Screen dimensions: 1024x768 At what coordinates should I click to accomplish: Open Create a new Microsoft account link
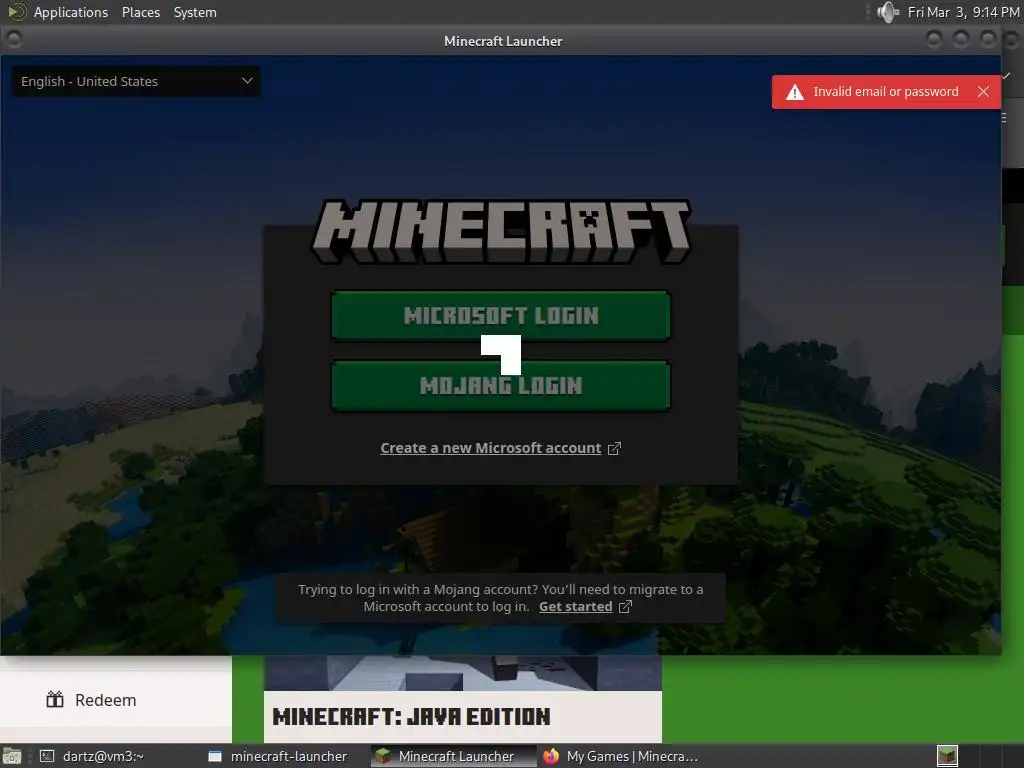coord(490,448)
